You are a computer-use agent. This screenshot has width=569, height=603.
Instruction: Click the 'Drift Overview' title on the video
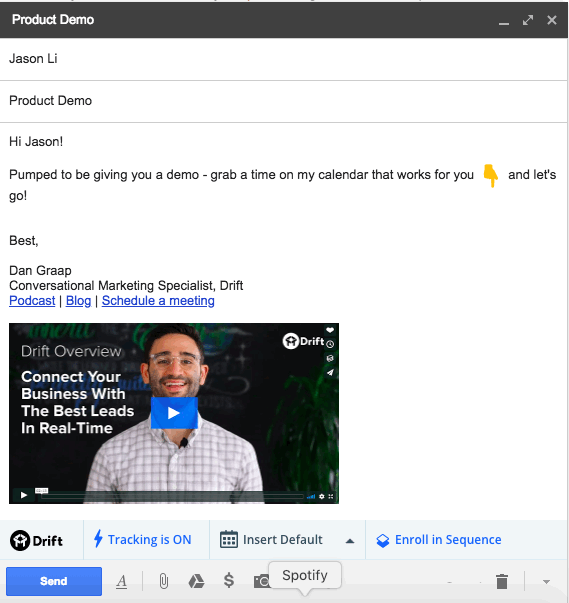(71, 351)
